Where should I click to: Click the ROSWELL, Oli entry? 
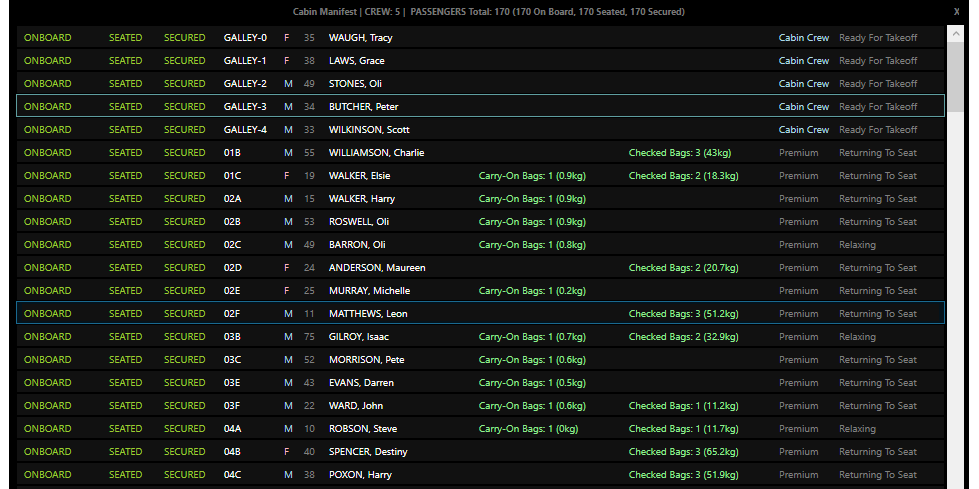pyautogui.click(x=480, y=221)
